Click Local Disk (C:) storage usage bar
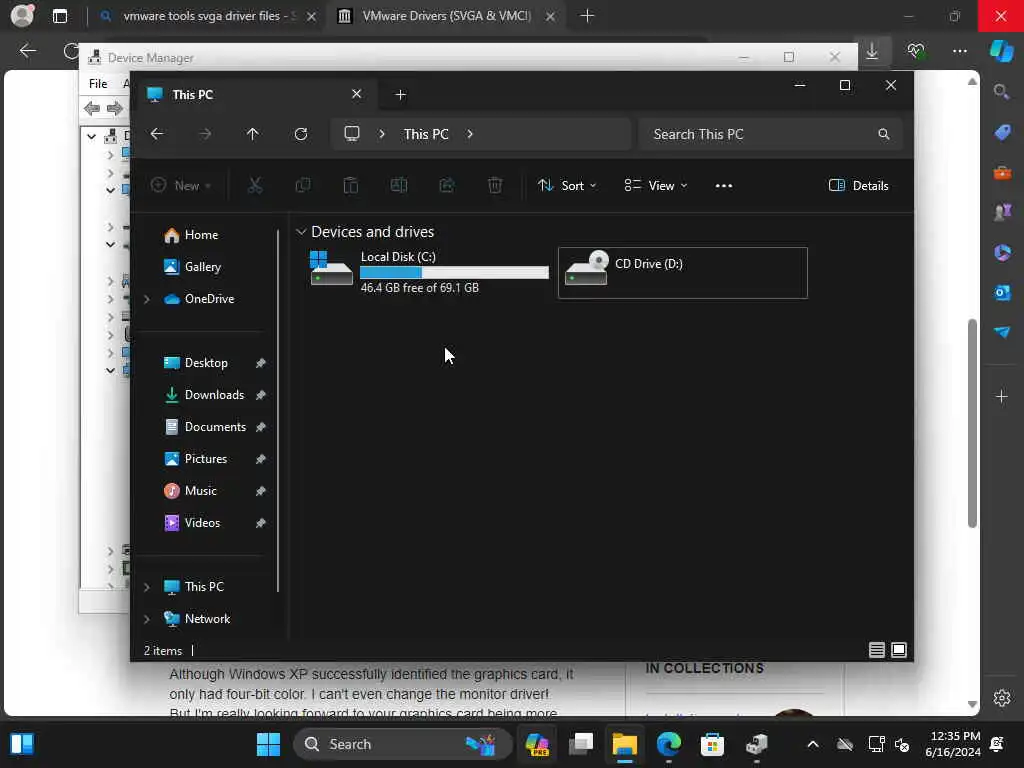This screenshot has width=1024, height=768. (454, 273)
